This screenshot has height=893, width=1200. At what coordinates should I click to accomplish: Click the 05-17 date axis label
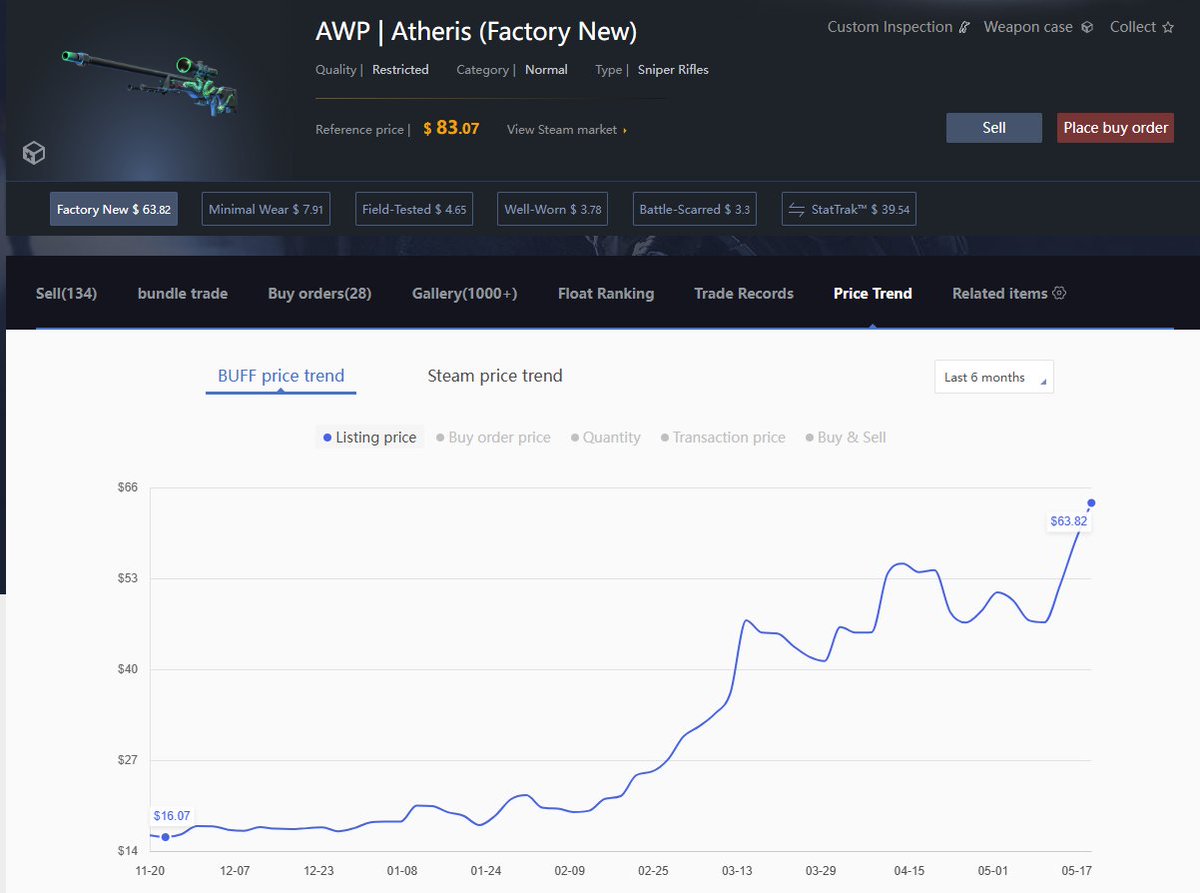[x=1076, y=871]
